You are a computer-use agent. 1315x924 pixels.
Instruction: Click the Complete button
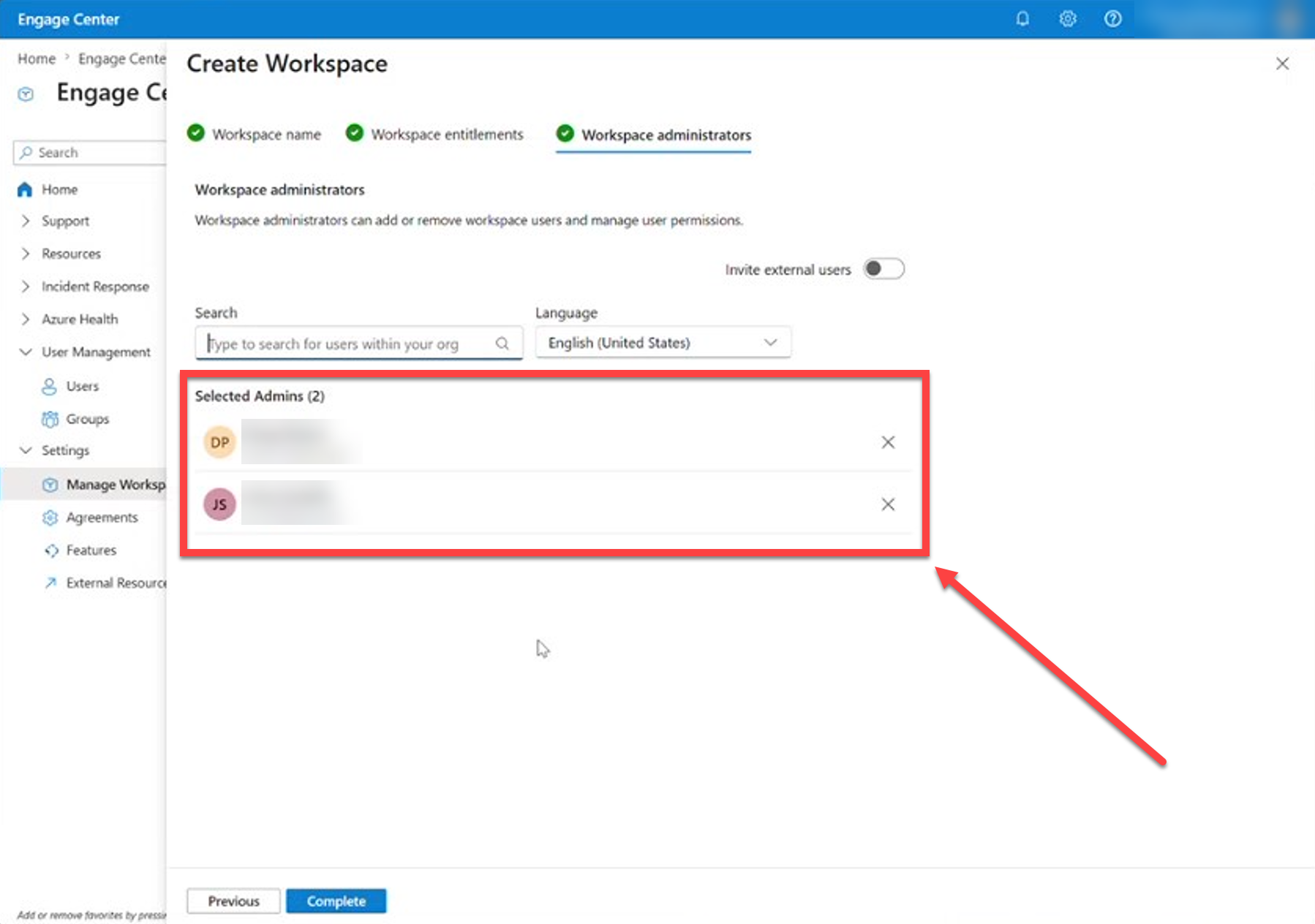click(336, 901)
